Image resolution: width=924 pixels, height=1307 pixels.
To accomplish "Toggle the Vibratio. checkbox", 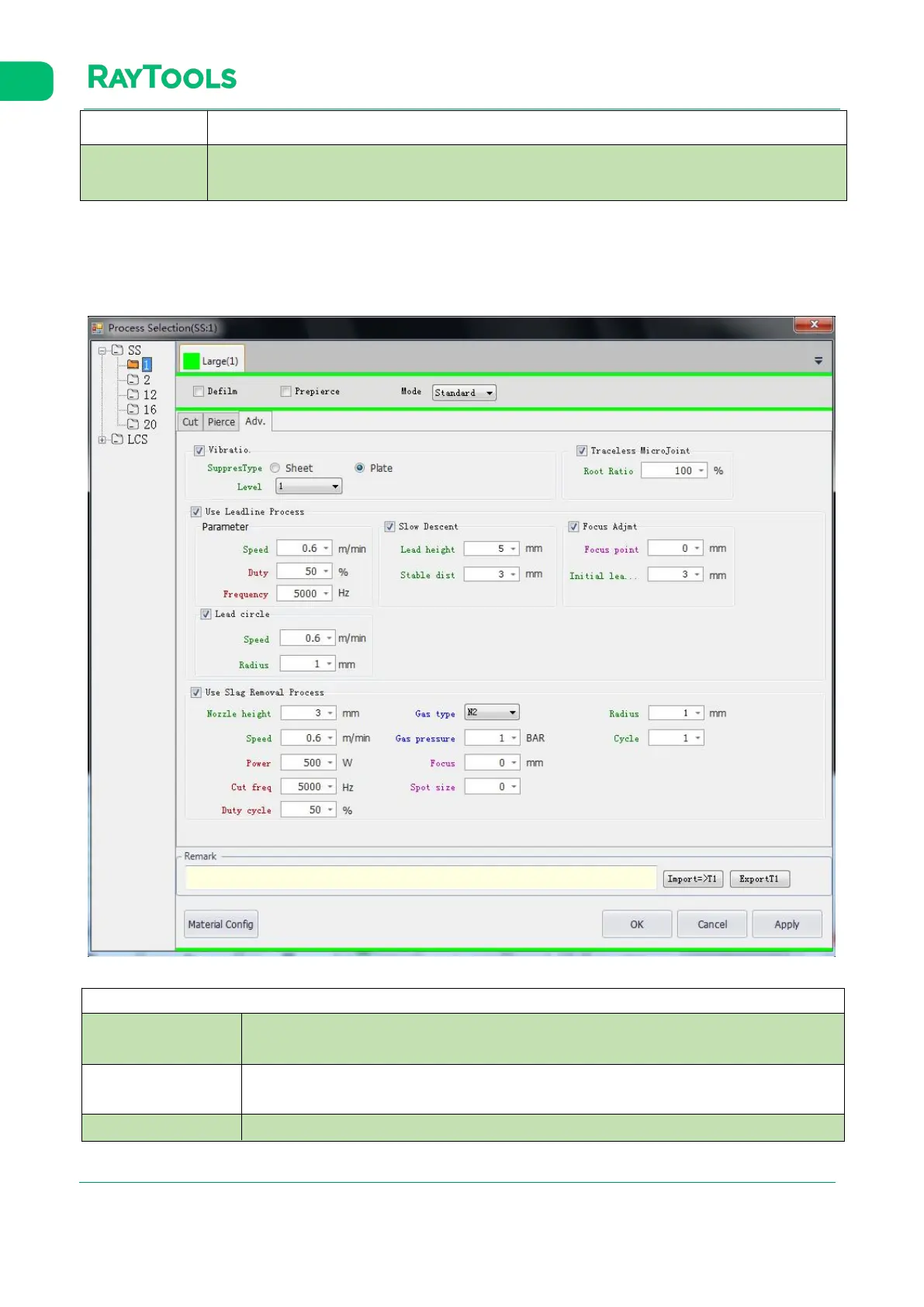I will [x=199, y=450].
